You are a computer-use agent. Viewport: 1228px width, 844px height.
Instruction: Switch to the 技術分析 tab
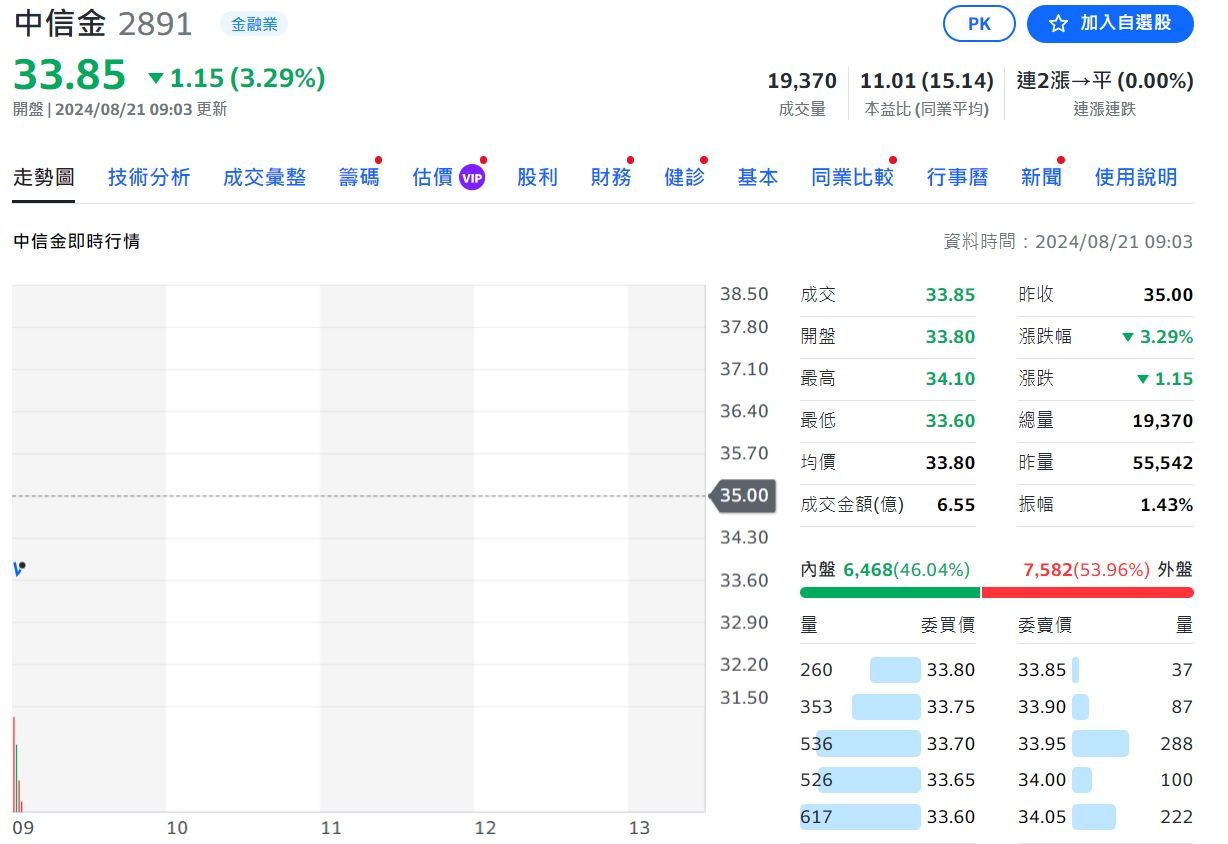click(148, 176)
